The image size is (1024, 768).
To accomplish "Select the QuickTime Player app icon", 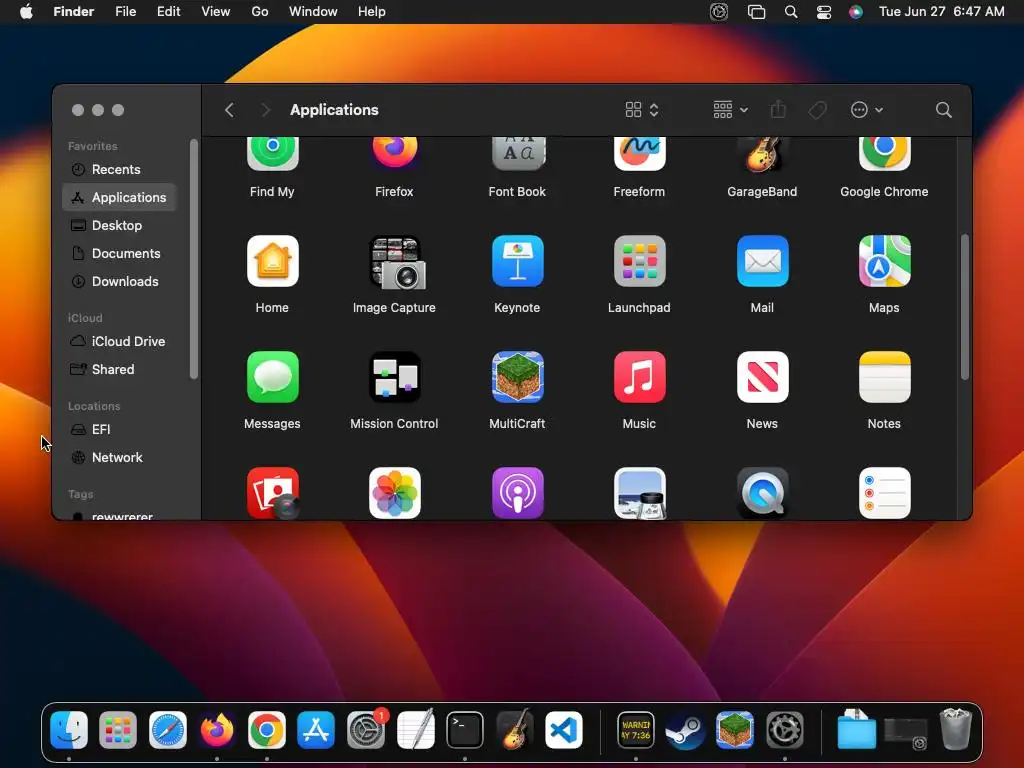I will pos(762,493).
